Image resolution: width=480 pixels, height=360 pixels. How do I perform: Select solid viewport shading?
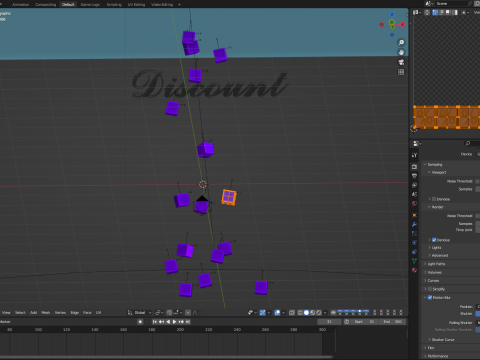coord(306,313)
